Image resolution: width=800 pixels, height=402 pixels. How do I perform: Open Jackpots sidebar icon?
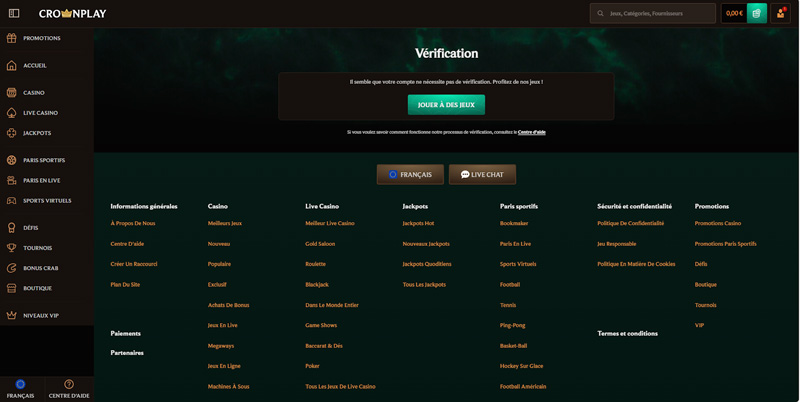11,133
